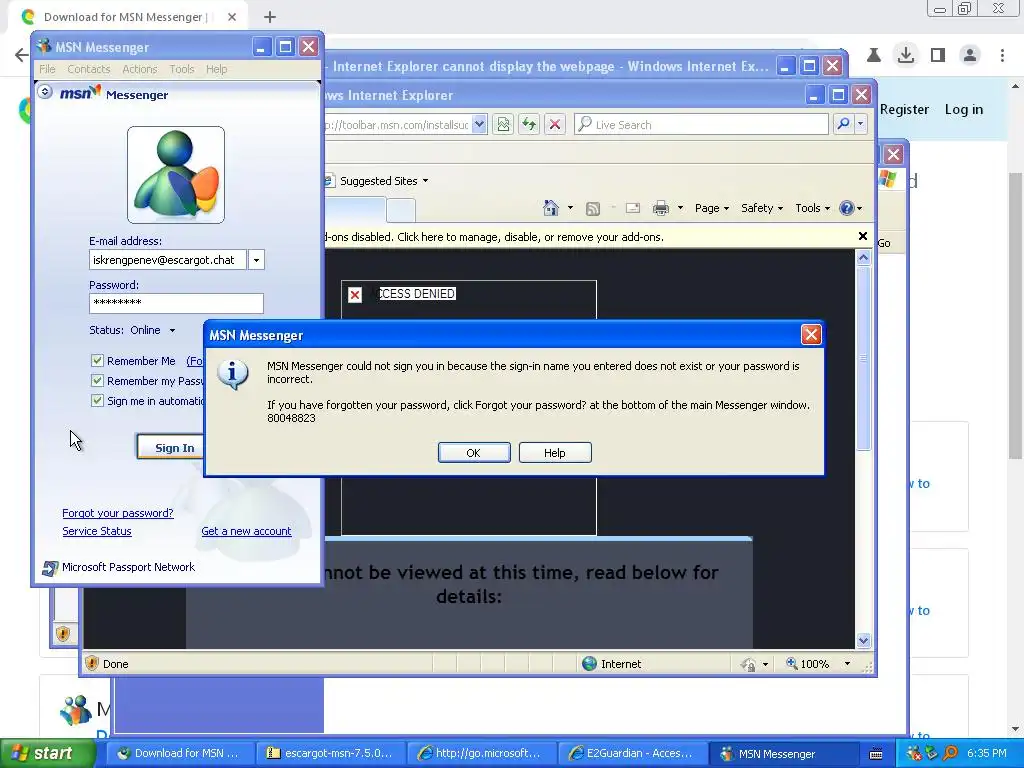The width and height of the screenshot is (1024, 768).
Task: Click the Live Search box
Action: (701, 124)
